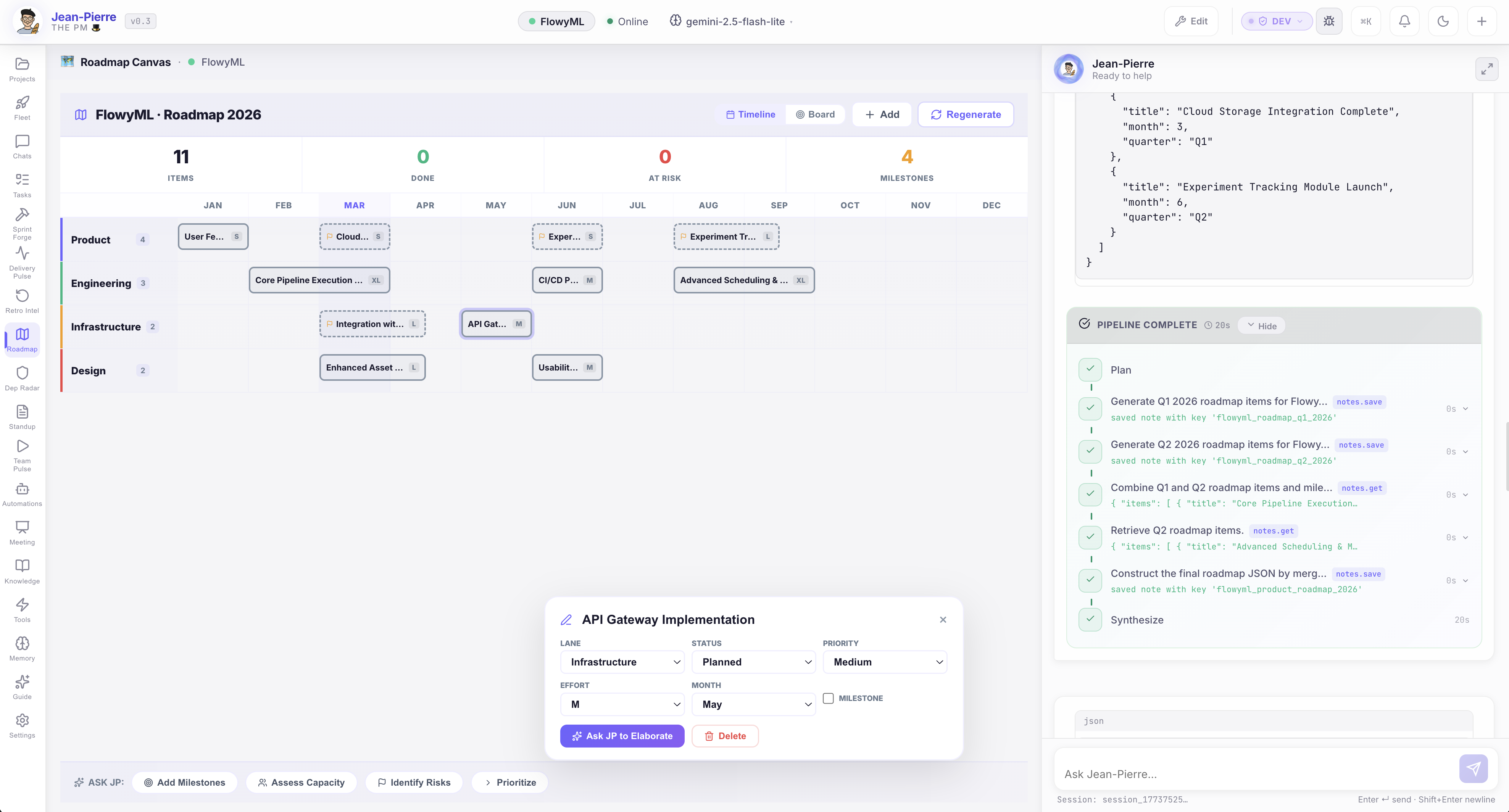Expand Jean-Pierre's panel to fullscreen

pyautogui.click(x=1487, y=69)
